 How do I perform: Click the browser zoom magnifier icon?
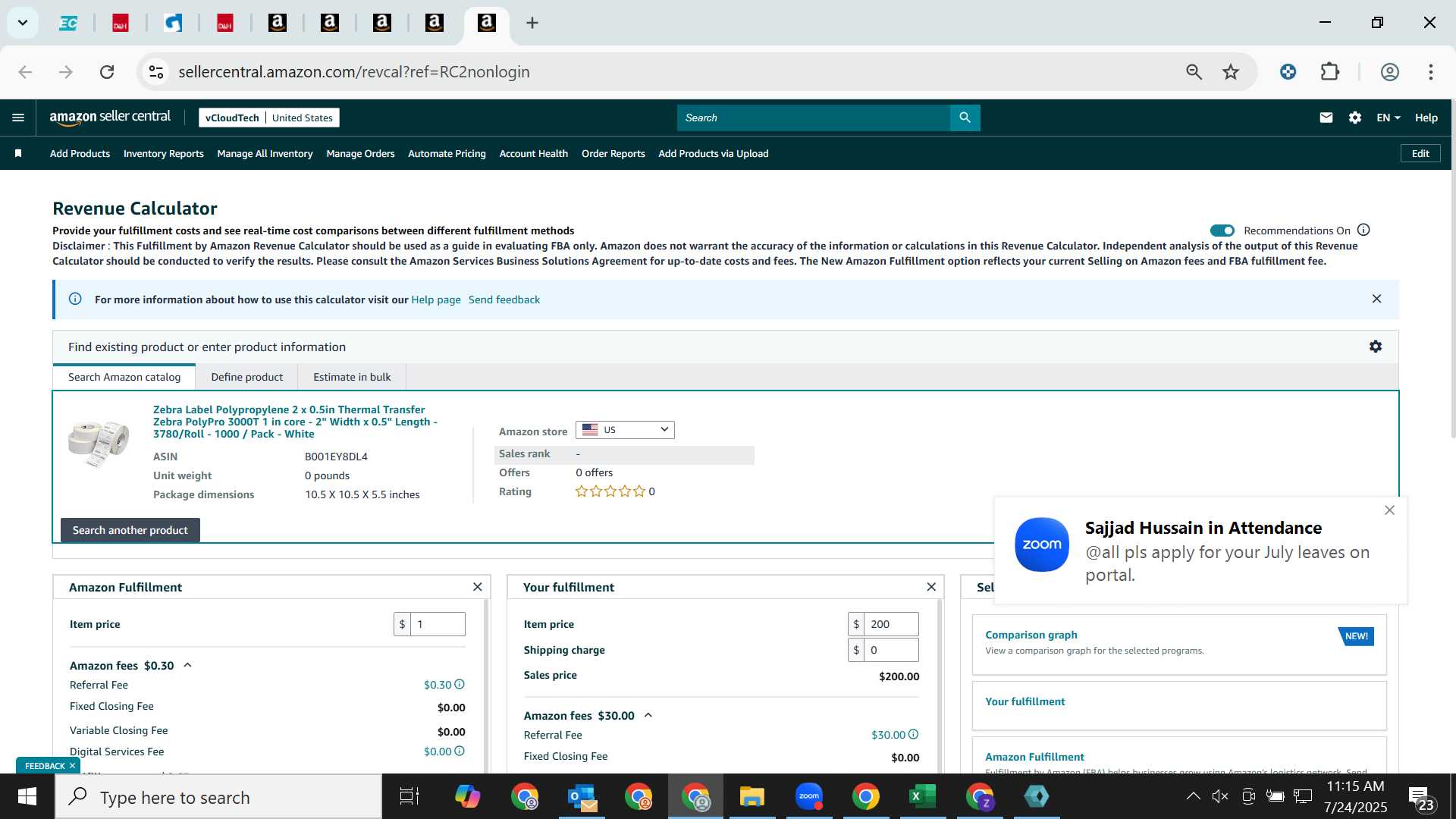(1194, 72)
